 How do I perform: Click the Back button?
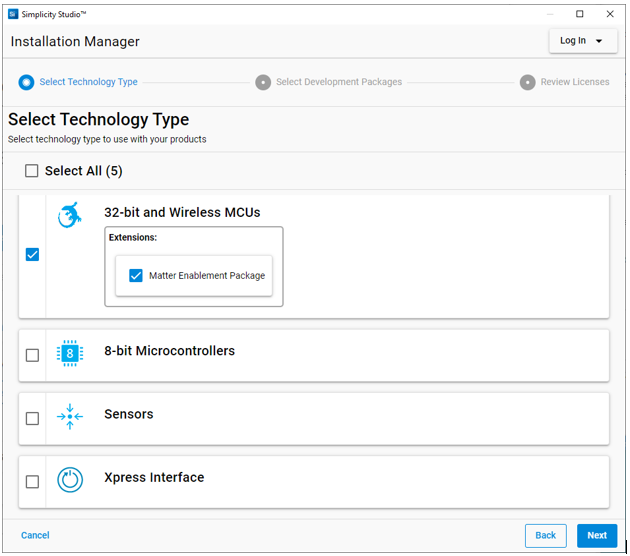(x=546, y=536)
